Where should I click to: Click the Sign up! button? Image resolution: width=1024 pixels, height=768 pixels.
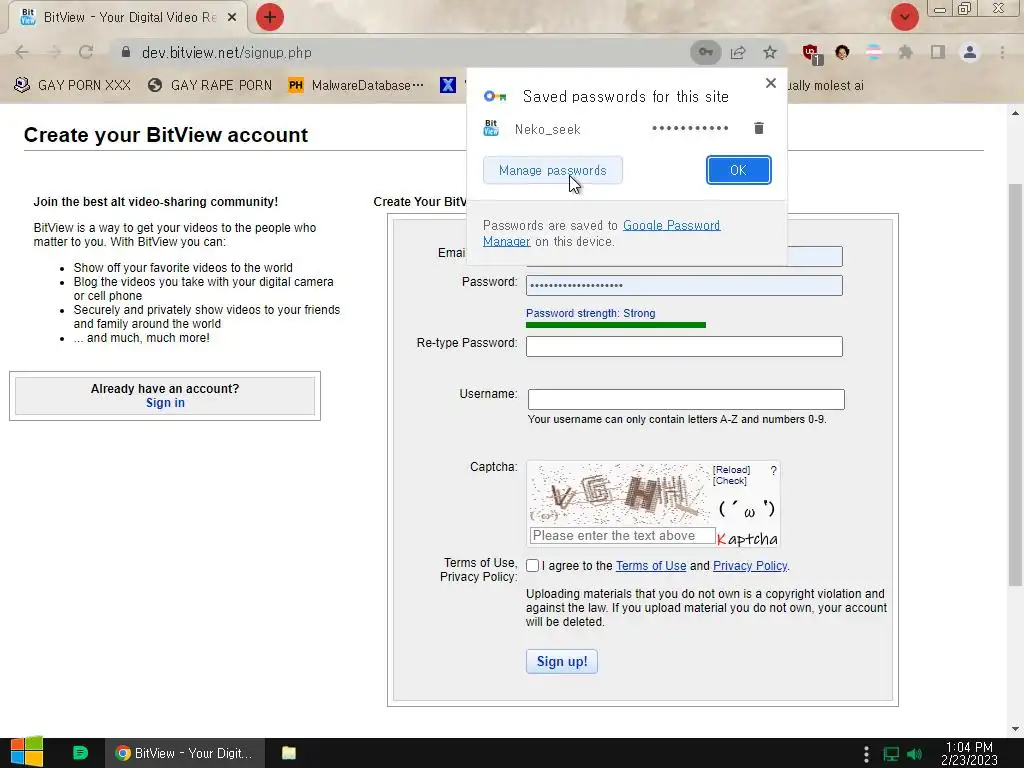point(562,662)
